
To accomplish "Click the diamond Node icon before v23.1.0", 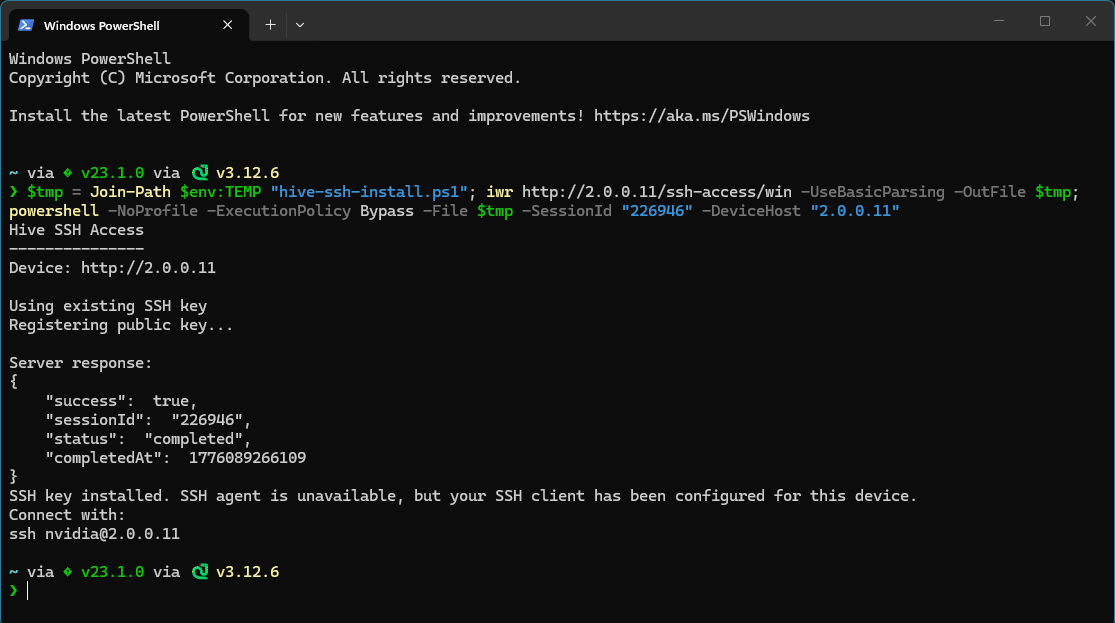I will [x=68, y=172].
